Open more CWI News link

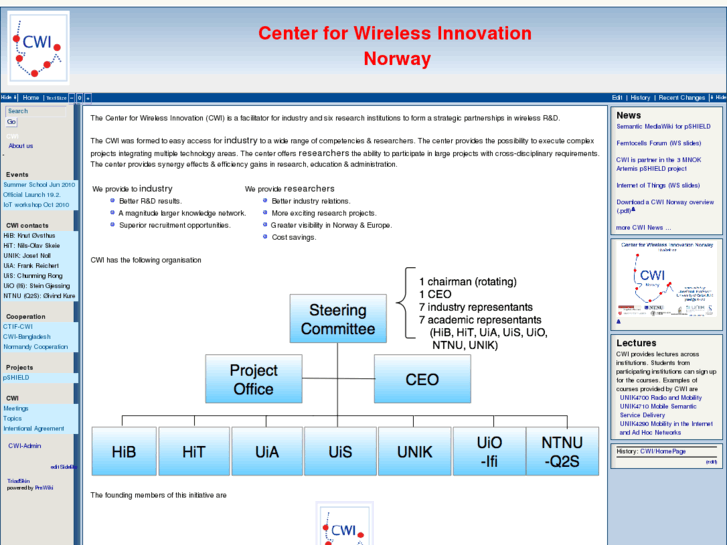[644, 228]
